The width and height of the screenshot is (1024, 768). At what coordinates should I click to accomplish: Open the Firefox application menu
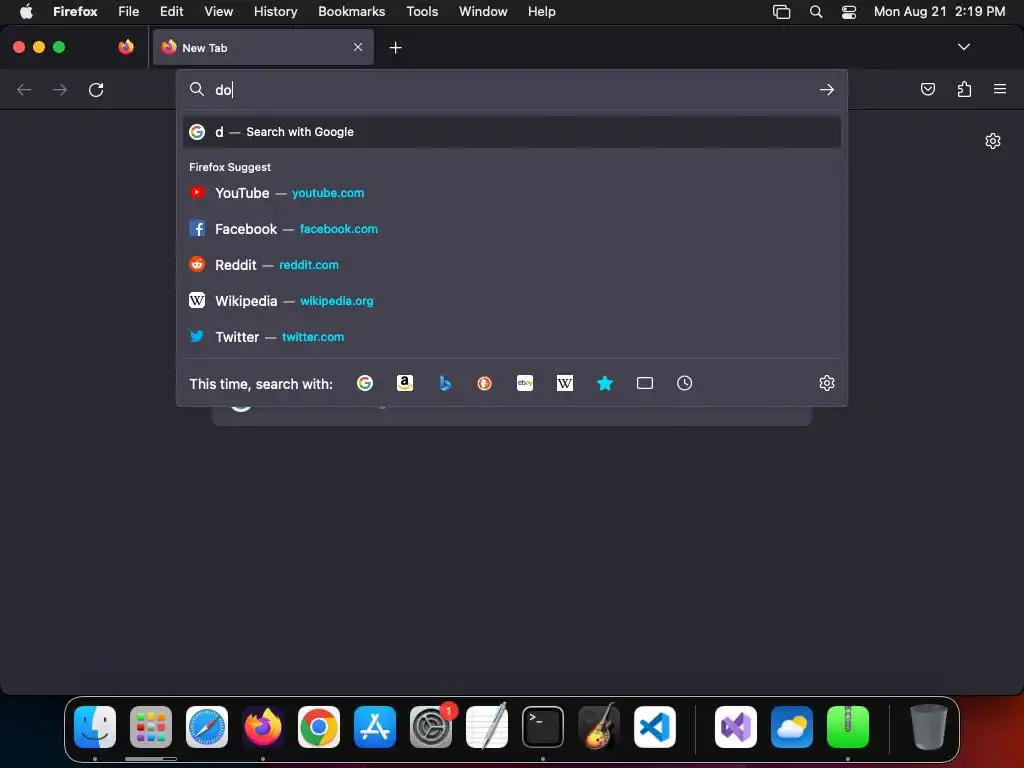click(x=75, y=11)
